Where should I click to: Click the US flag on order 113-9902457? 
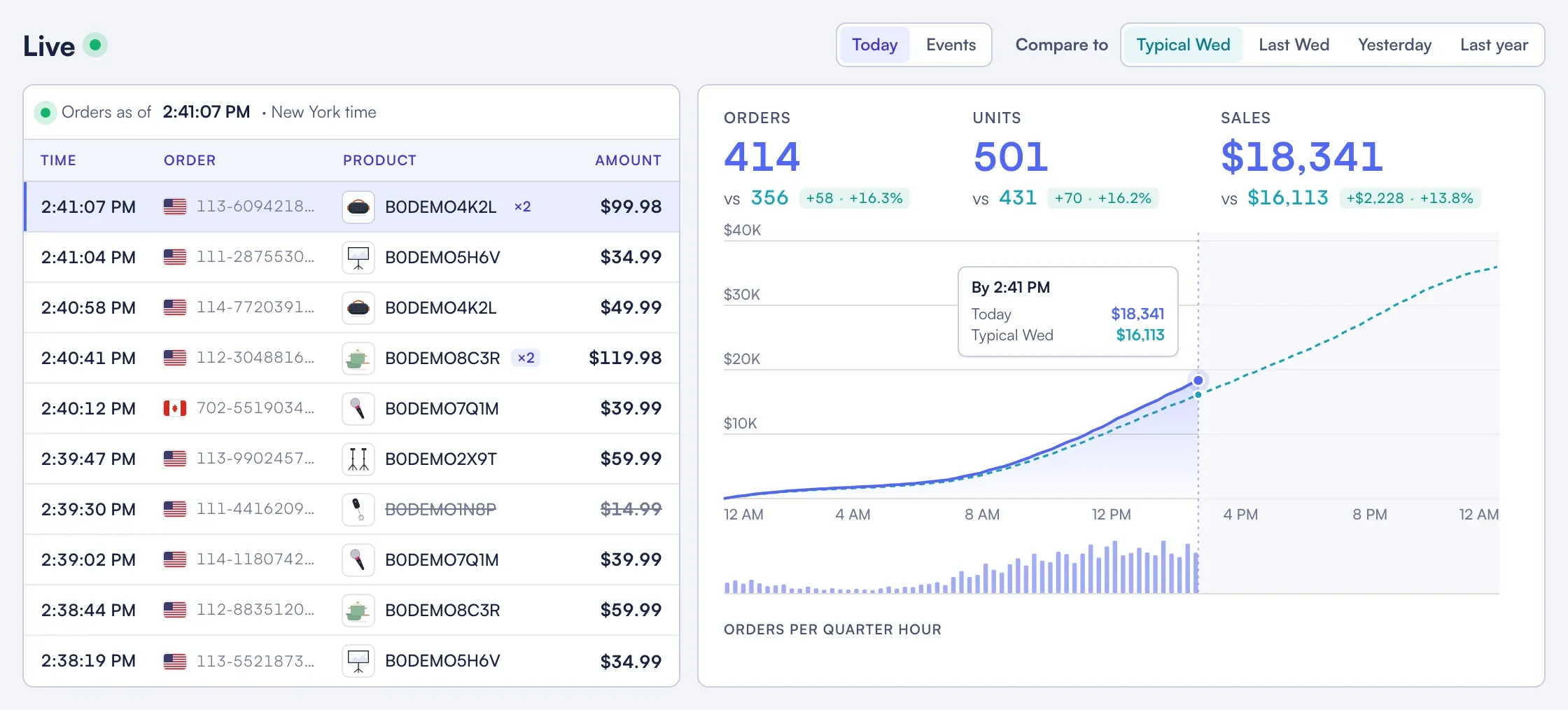tap(175, 459)
